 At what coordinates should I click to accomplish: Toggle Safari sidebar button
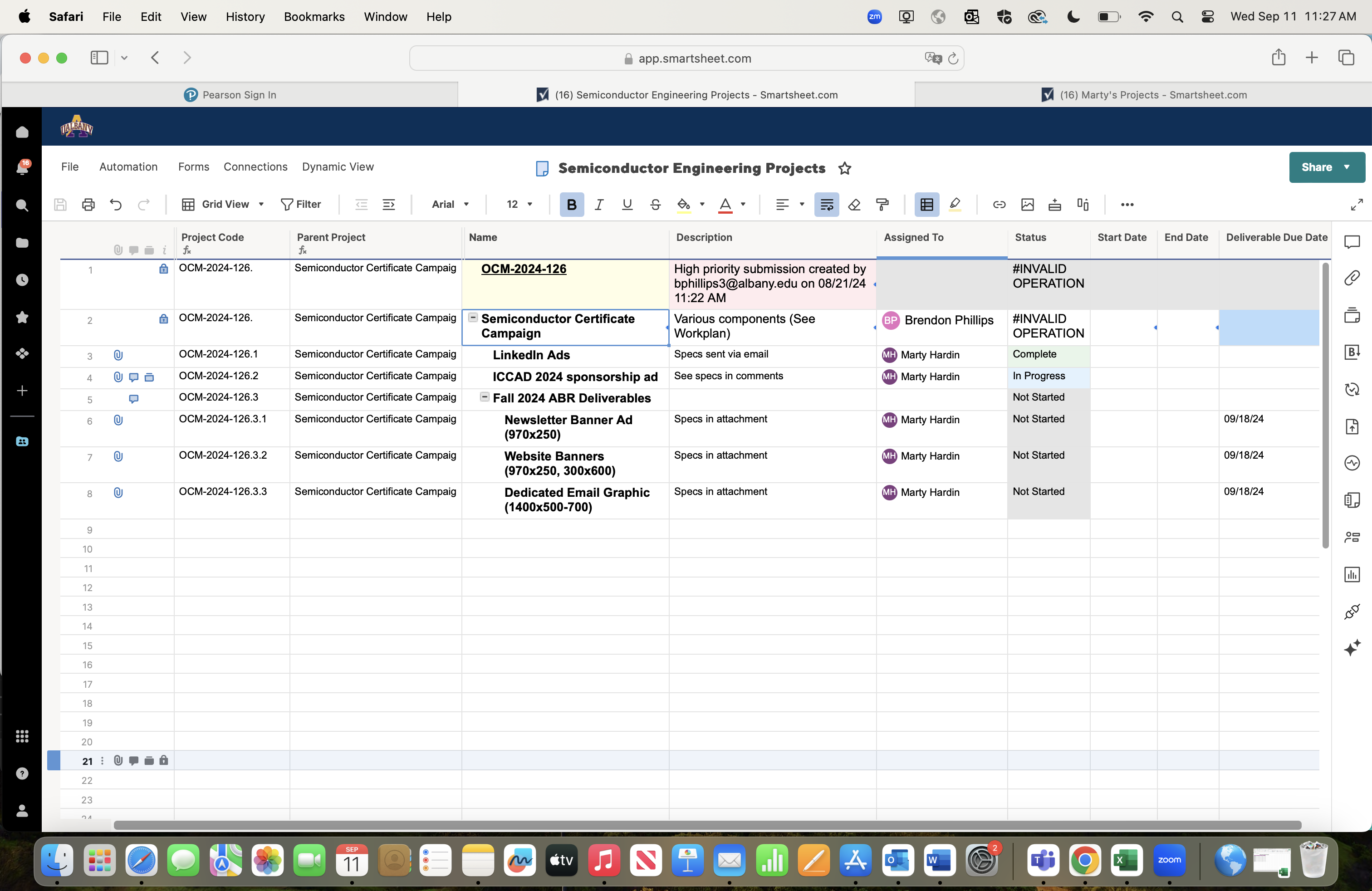[99, 58]
